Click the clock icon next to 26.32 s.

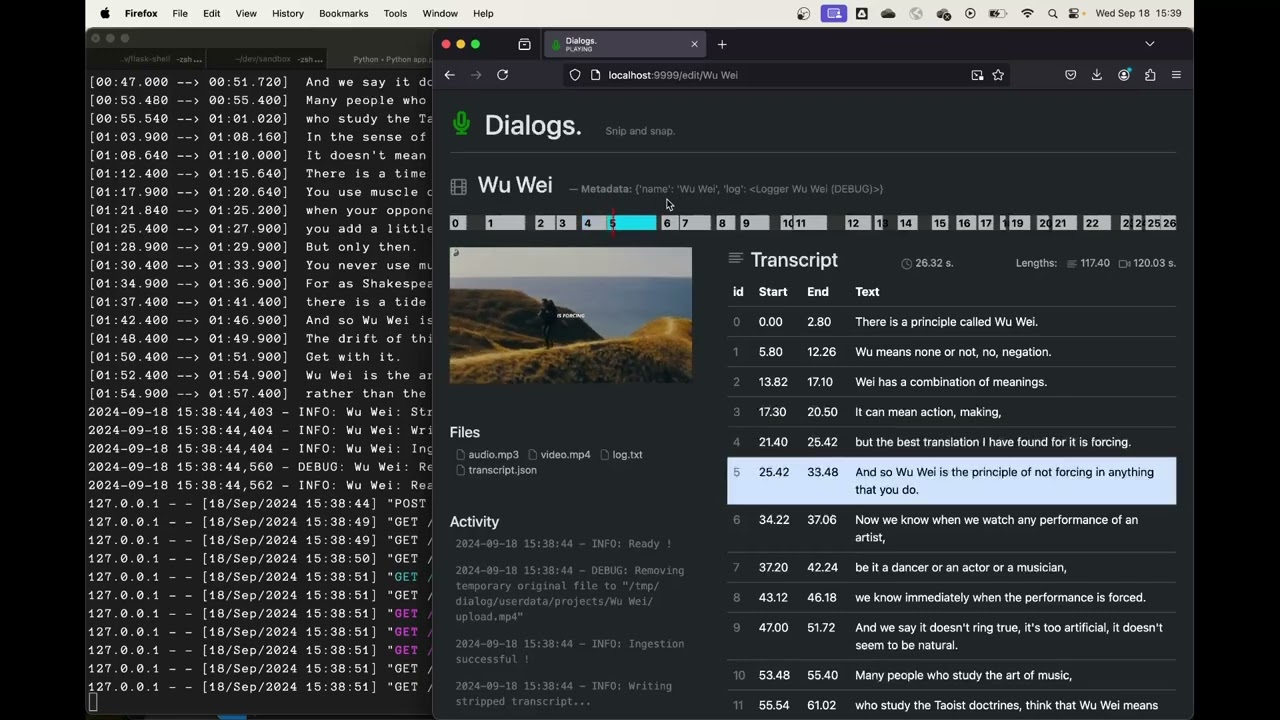(x=907, y=264)
